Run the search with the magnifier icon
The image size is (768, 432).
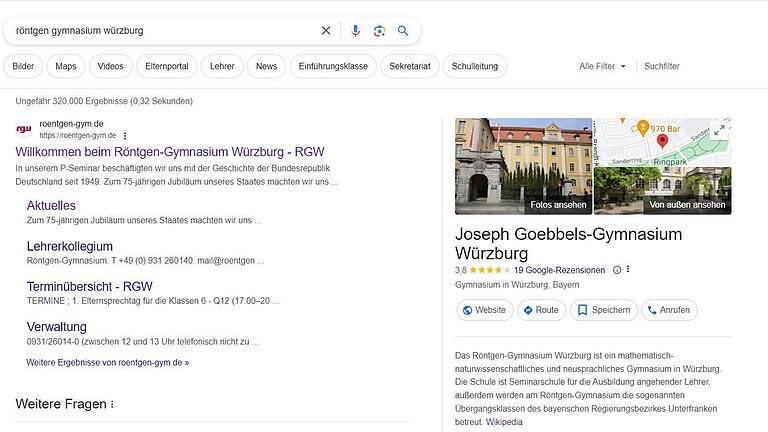pyautogui.click(x=403, y=30)
